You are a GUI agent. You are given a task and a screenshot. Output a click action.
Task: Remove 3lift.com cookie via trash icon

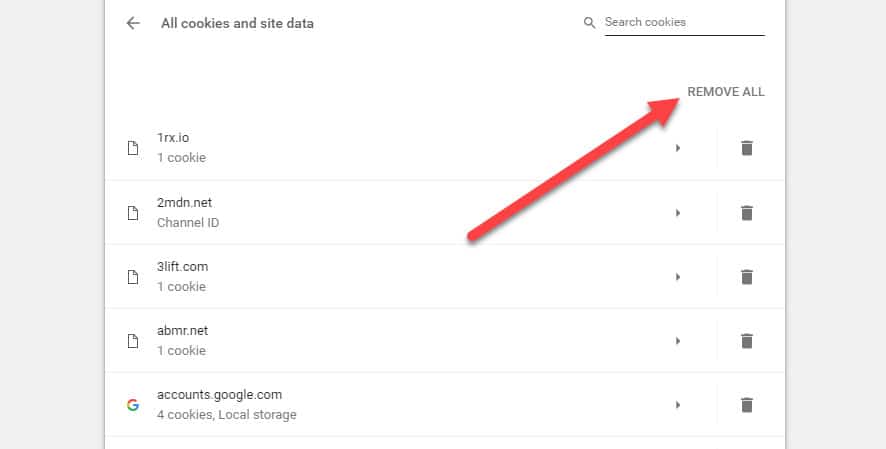click(746, 276)
